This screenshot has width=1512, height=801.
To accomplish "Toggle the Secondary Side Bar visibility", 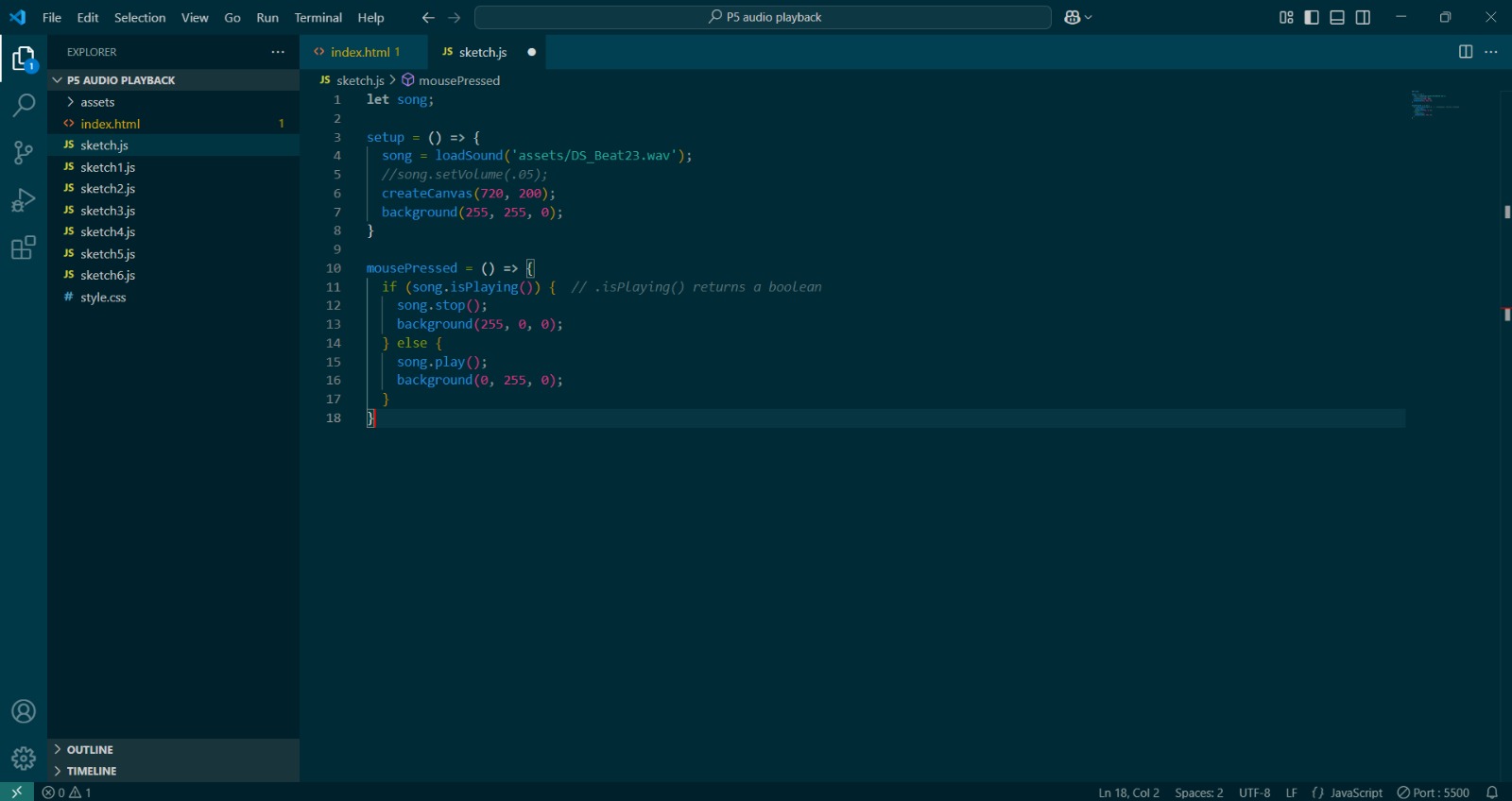I will point(1363,17).
